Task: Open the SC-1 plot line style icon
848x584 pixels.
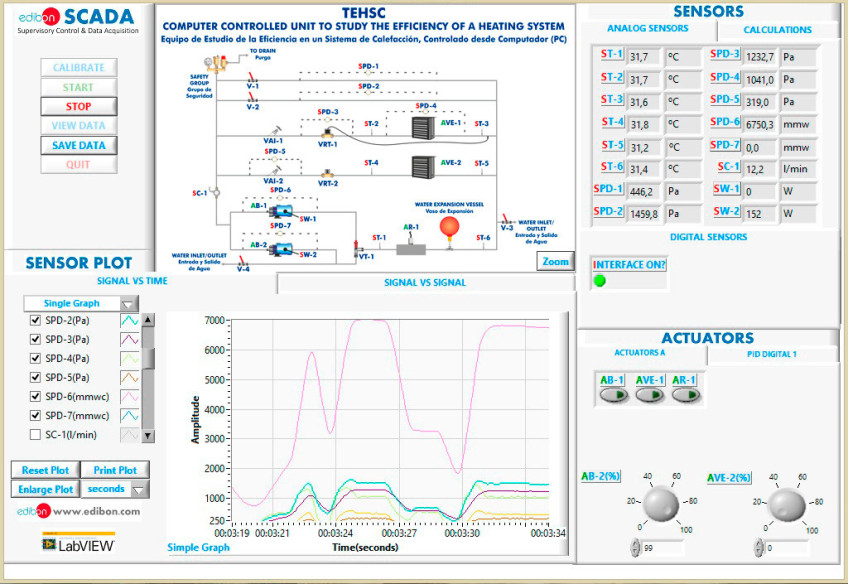Action: (x=130, y=434)
